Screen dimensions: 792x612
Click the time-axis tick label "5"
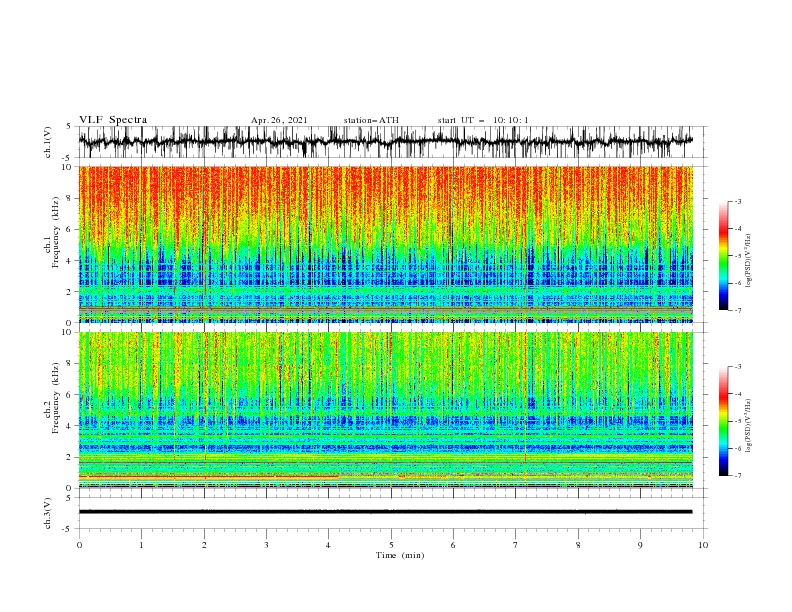pyautogui.click(x=391, y=545)
